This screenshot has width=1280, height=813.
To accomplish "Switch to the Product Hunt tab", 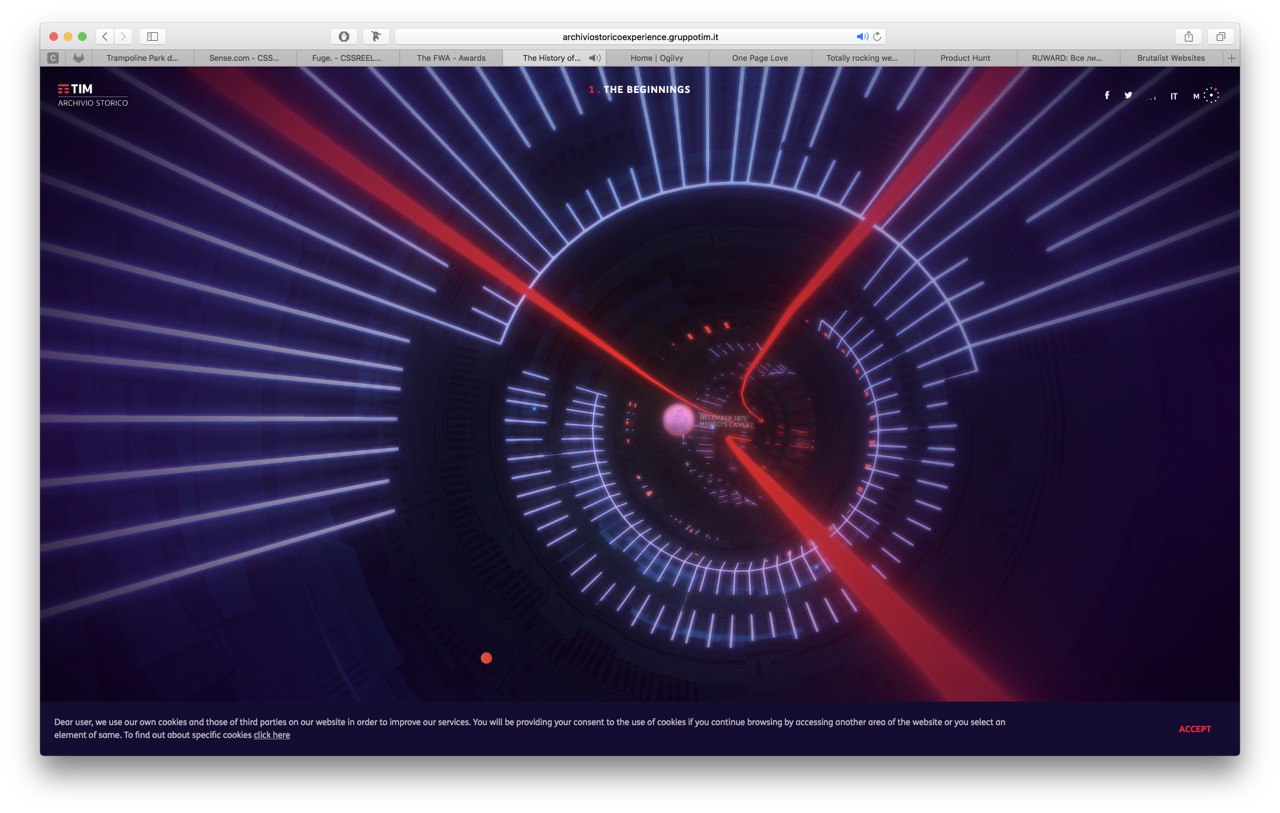I will click(x=966, y=58).
